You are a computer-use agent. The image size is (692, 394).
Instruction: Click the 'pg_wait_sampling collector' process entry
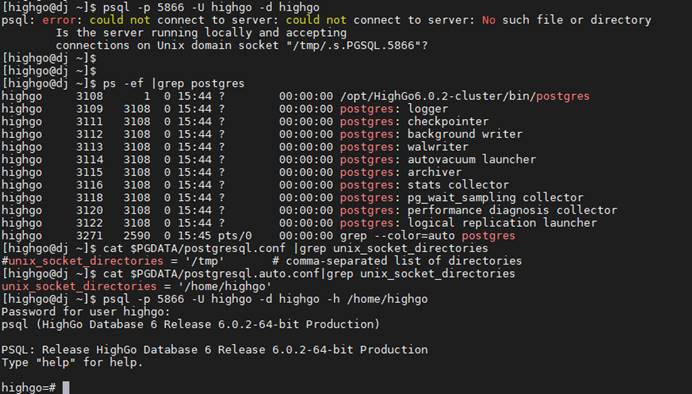pos(495,198)
